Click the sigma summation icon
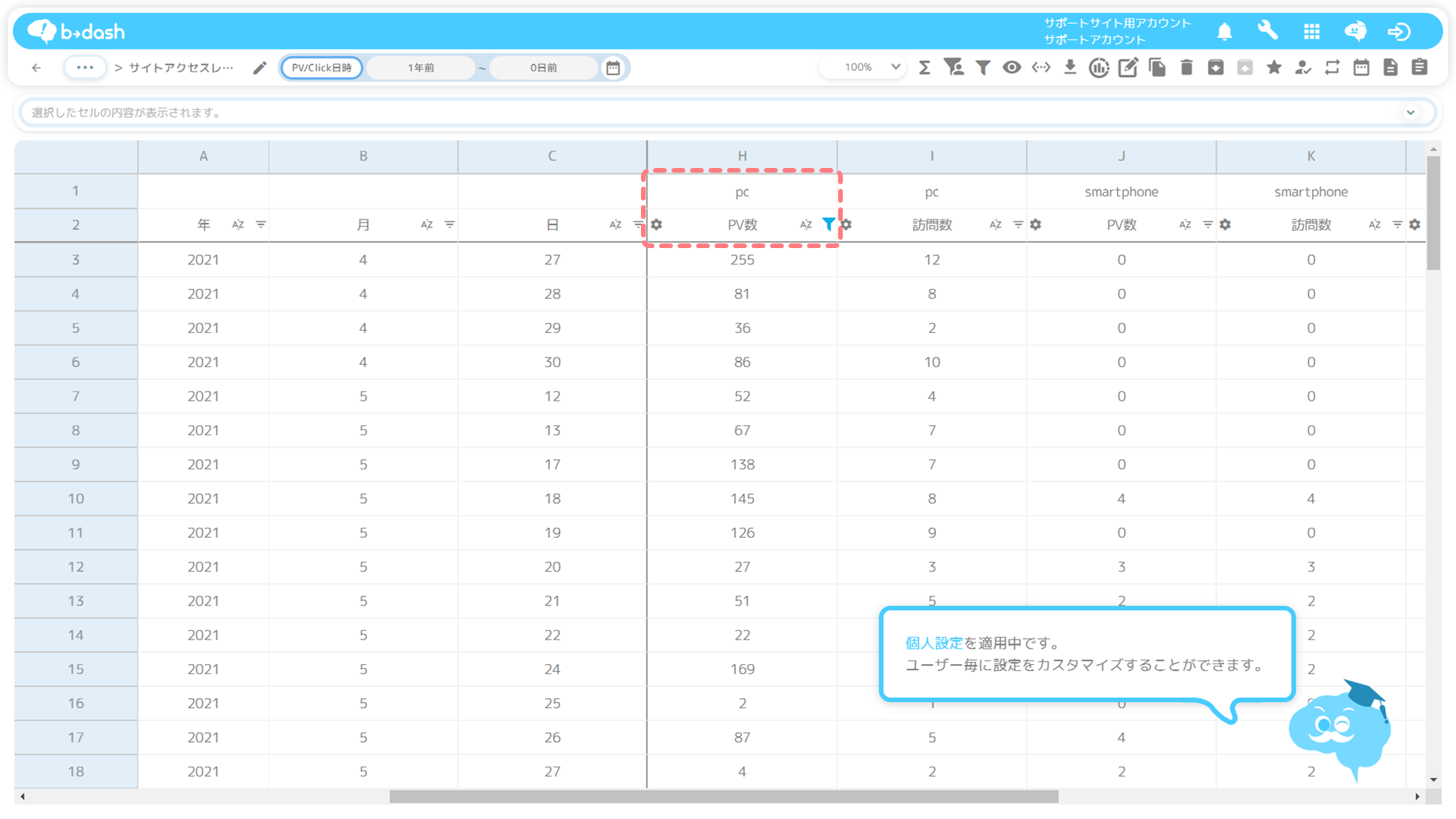The height and width of the screenshot is (819, 1456). 924,68
